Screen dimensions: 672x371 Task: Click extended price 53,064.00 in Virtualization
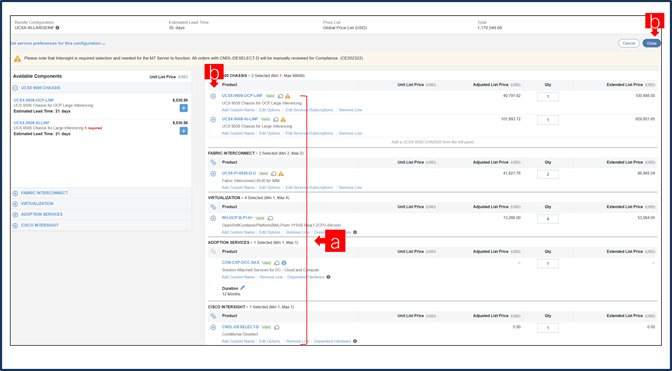click(645, 218)
